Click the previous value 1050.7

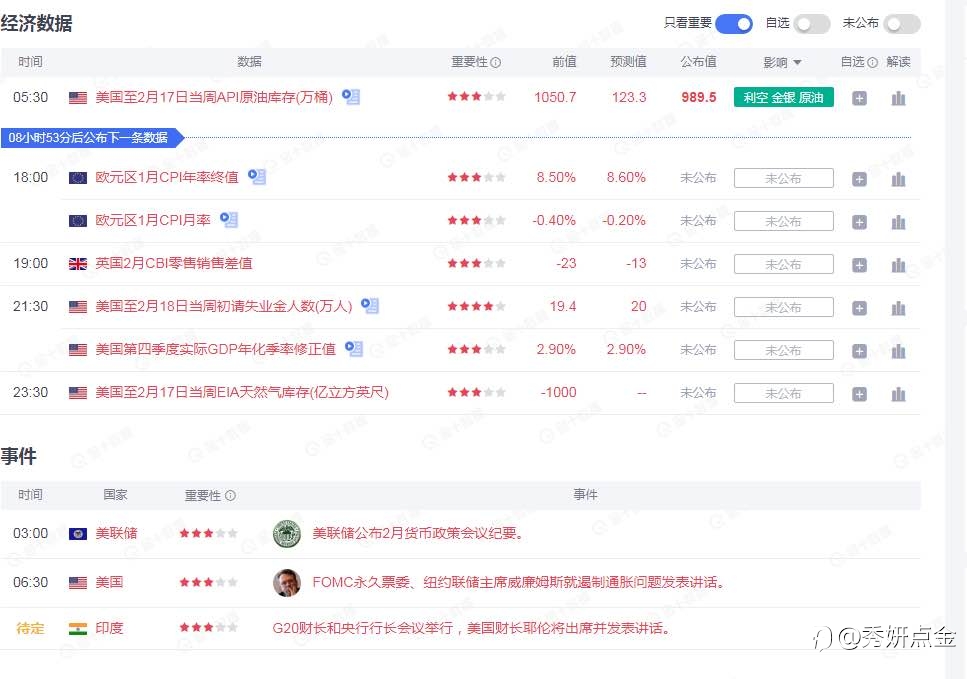[555, 97]
